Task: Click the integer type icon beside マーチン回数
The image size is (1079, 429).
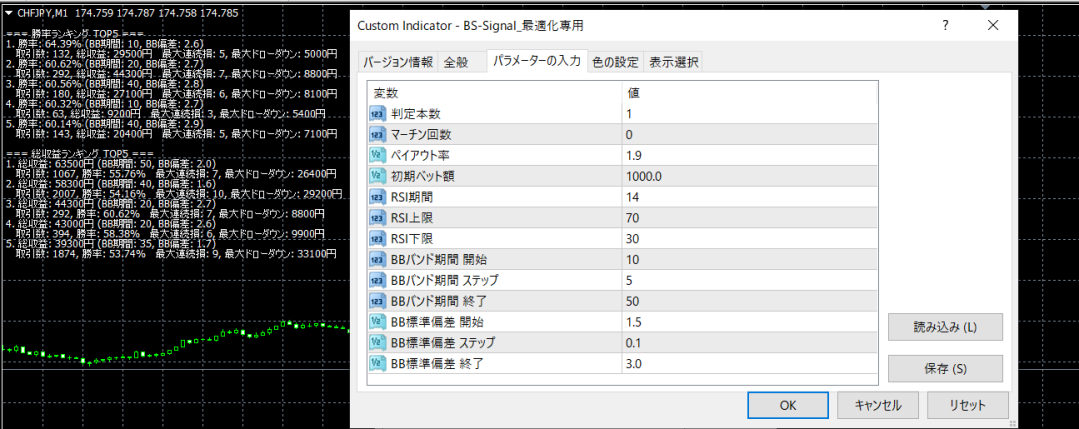Action: point(377,134)
